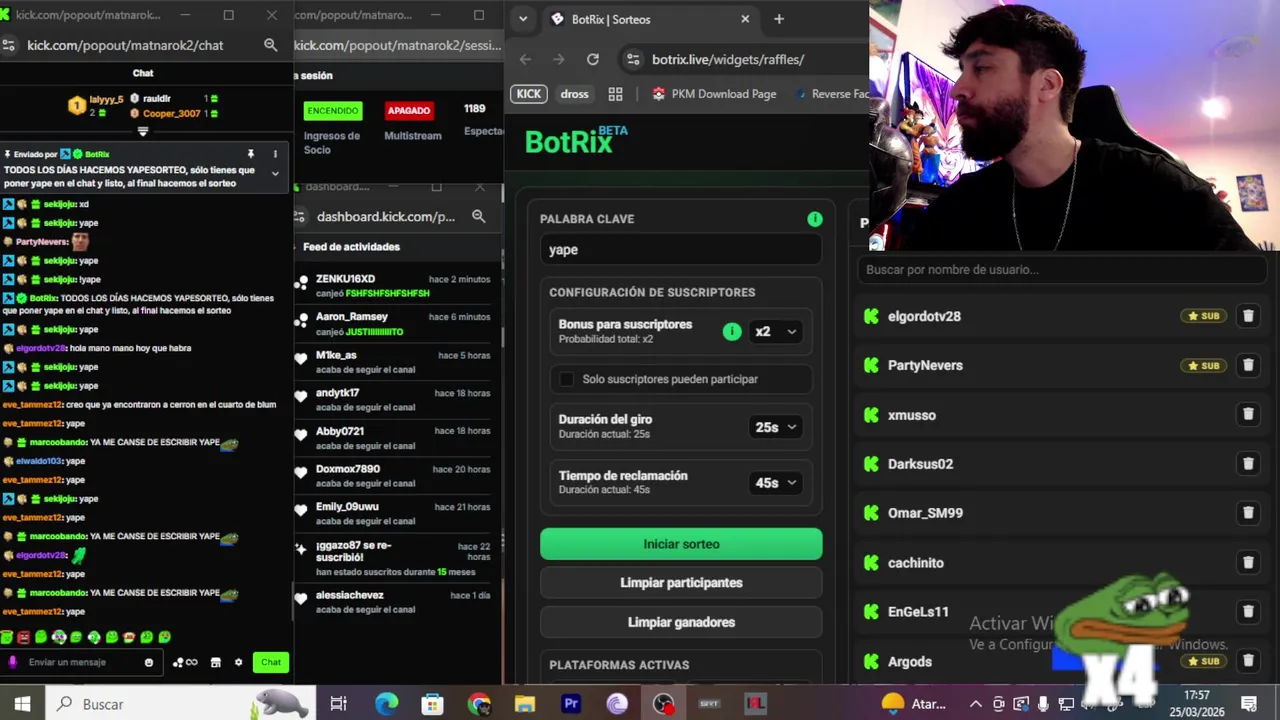This screenshot has height=720, width=1280.
Task: Click the SUB badge next to elgordotv28
Action: pos(1204,316)
